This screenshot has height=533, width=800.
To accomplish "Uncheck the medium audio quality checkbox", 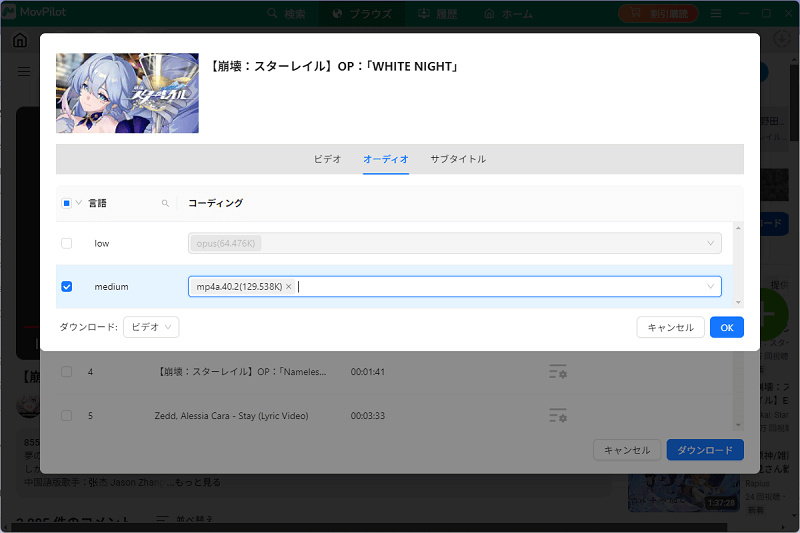I will [x=66, y=287].
